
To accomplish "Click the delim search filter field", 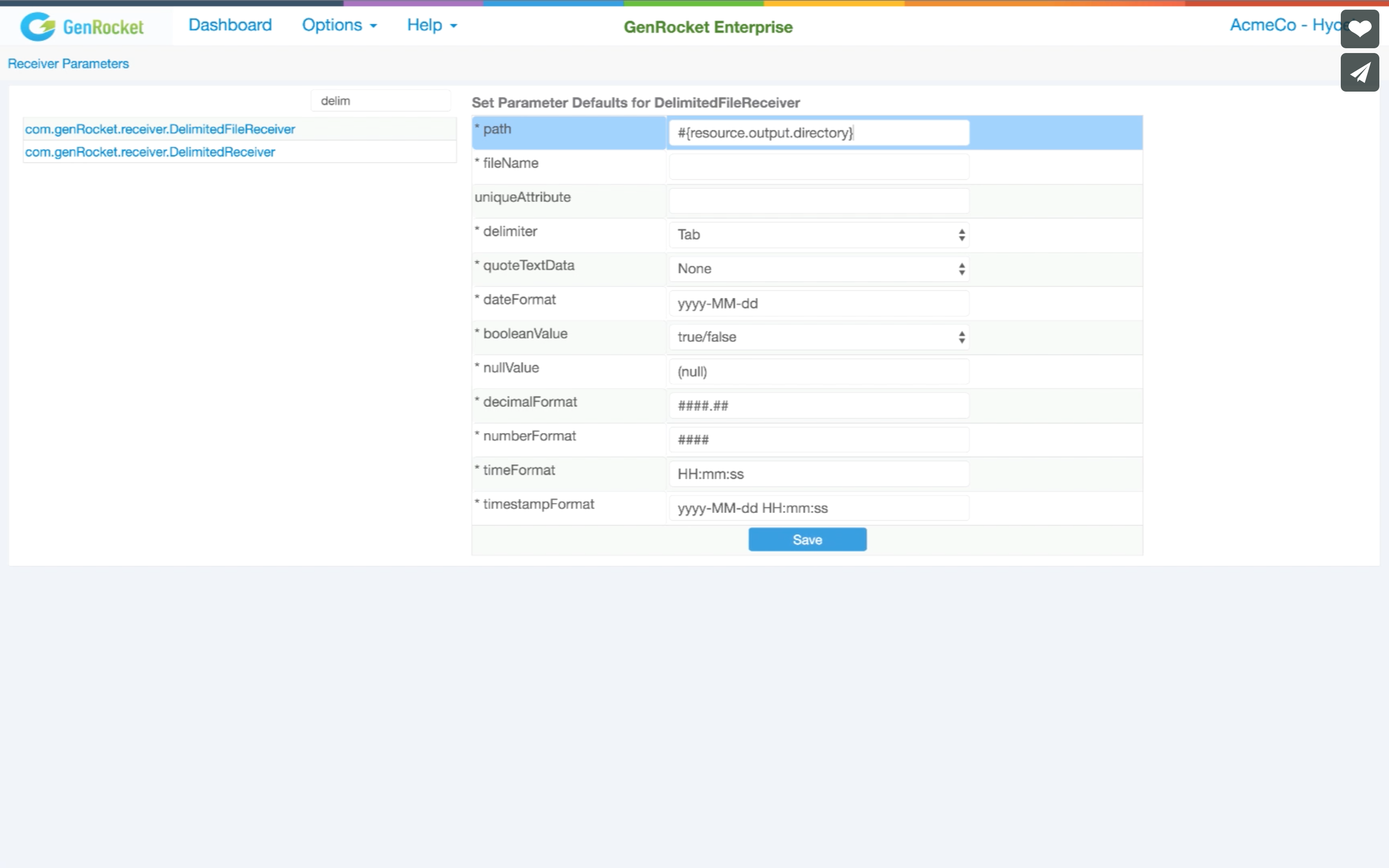I will (x=380, y=101).
